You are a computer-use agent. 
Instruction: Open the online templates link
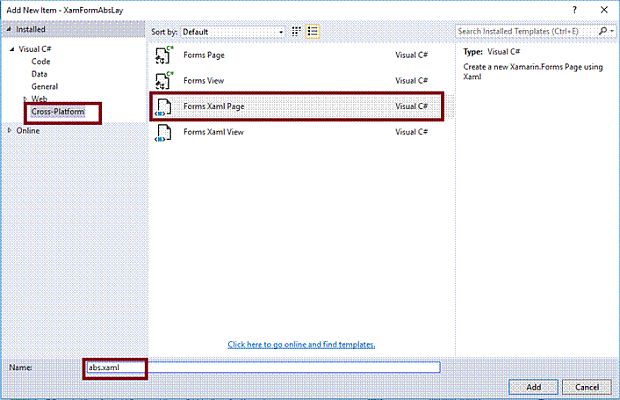tap(301, 345)
